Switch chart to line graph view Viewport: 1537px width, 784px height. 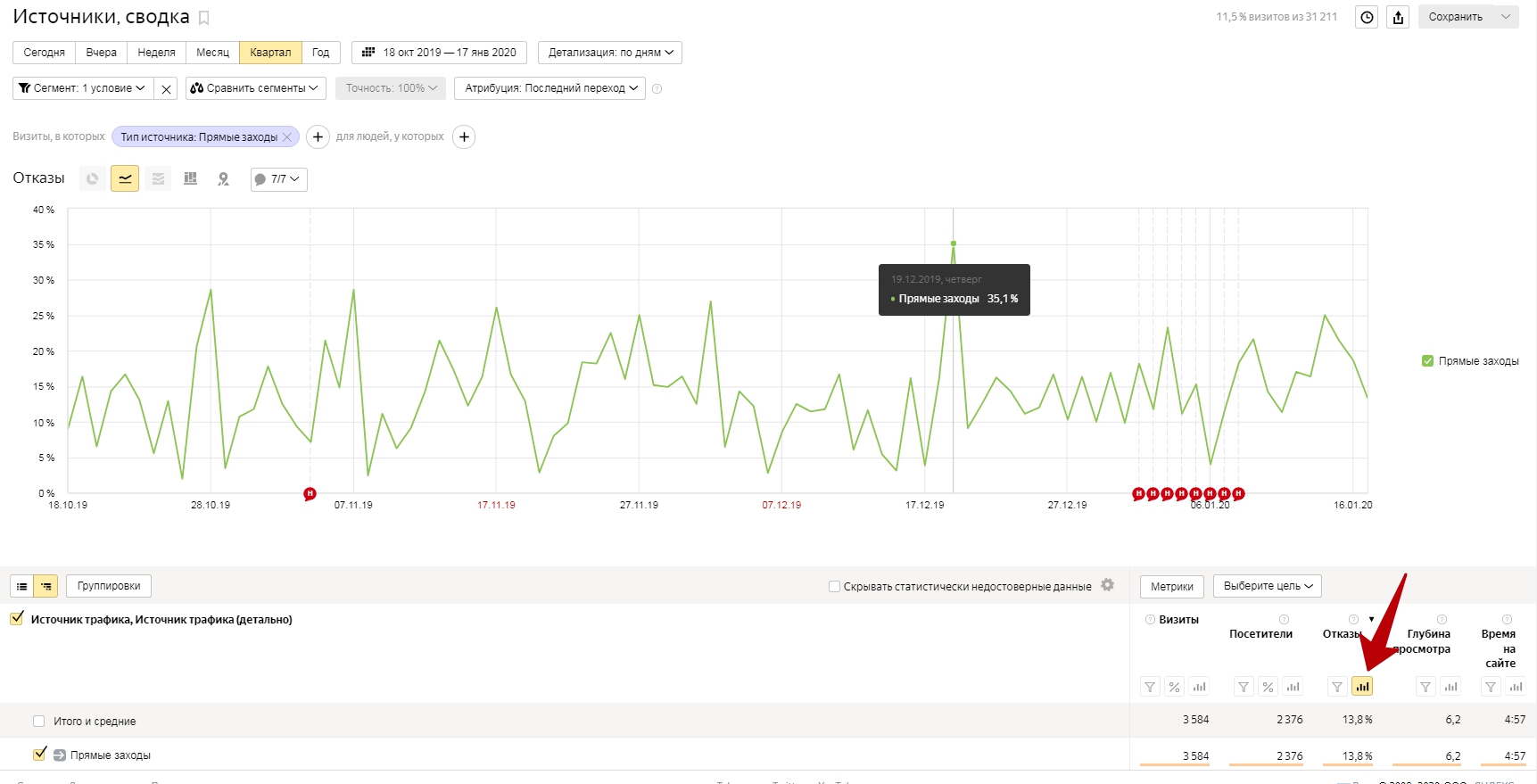[125, 179]
